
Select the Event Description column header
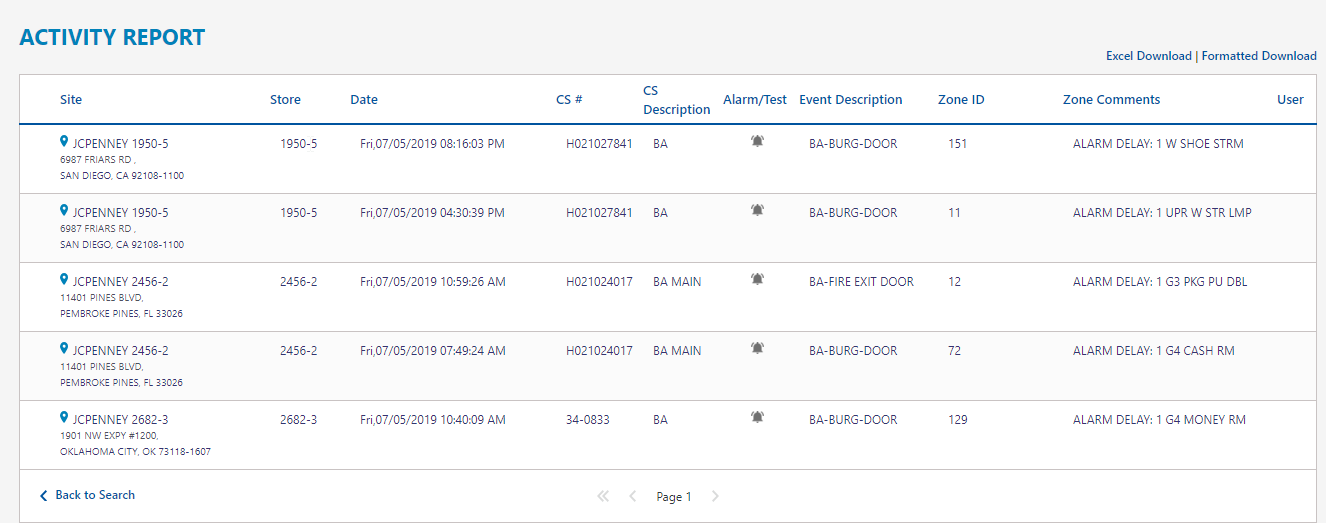[x=850, y=100]
